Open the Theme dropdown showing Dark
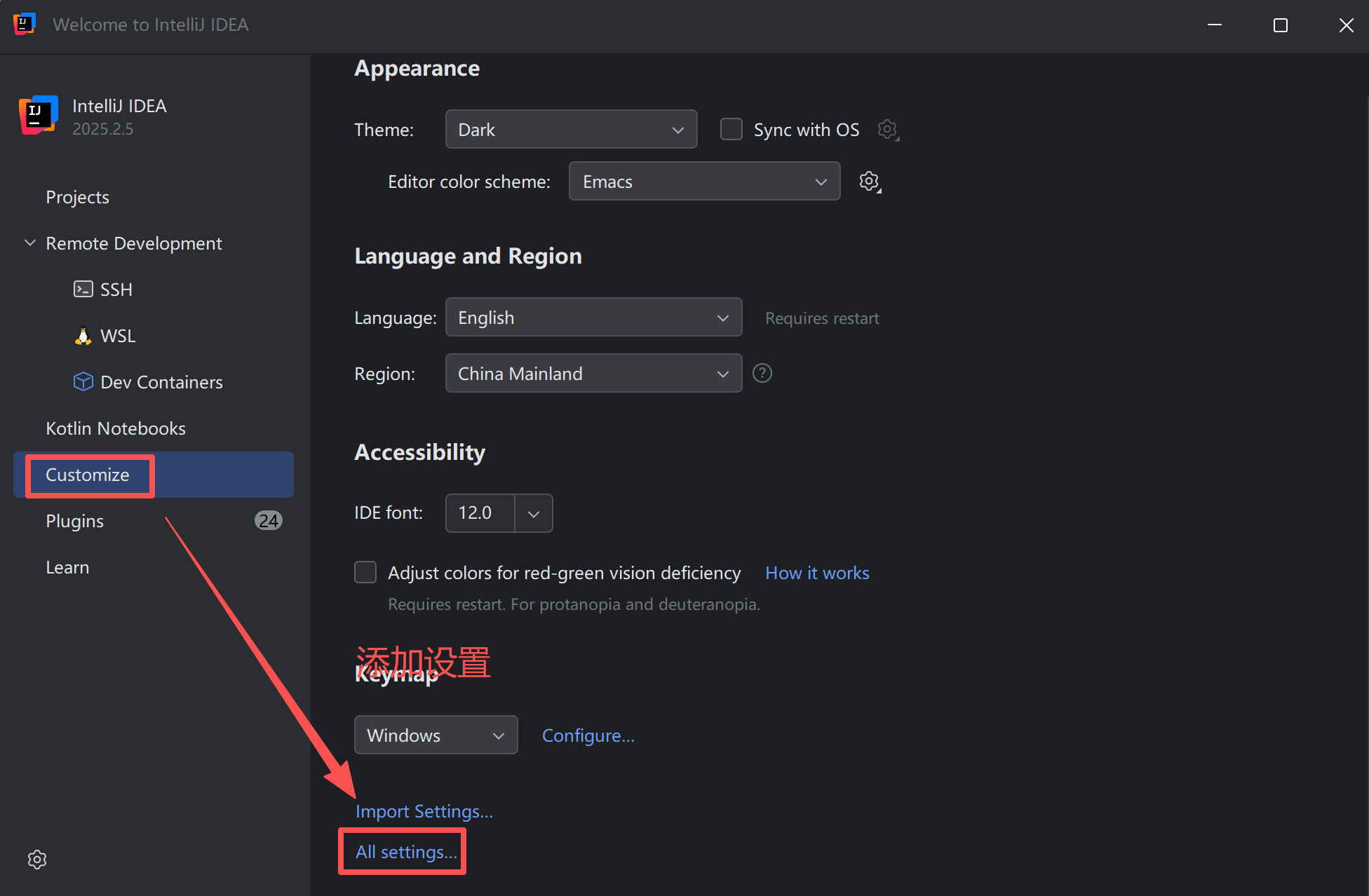 click(x=571, y=129)
